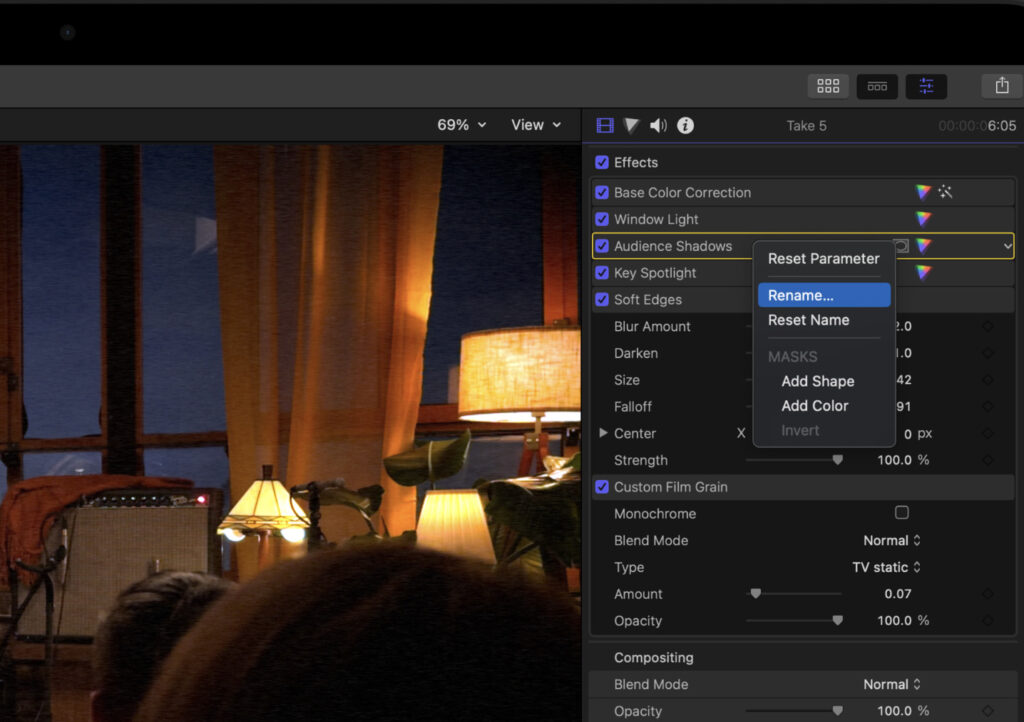Expand the Center parameter disclosure triangle

click(603, 433)
